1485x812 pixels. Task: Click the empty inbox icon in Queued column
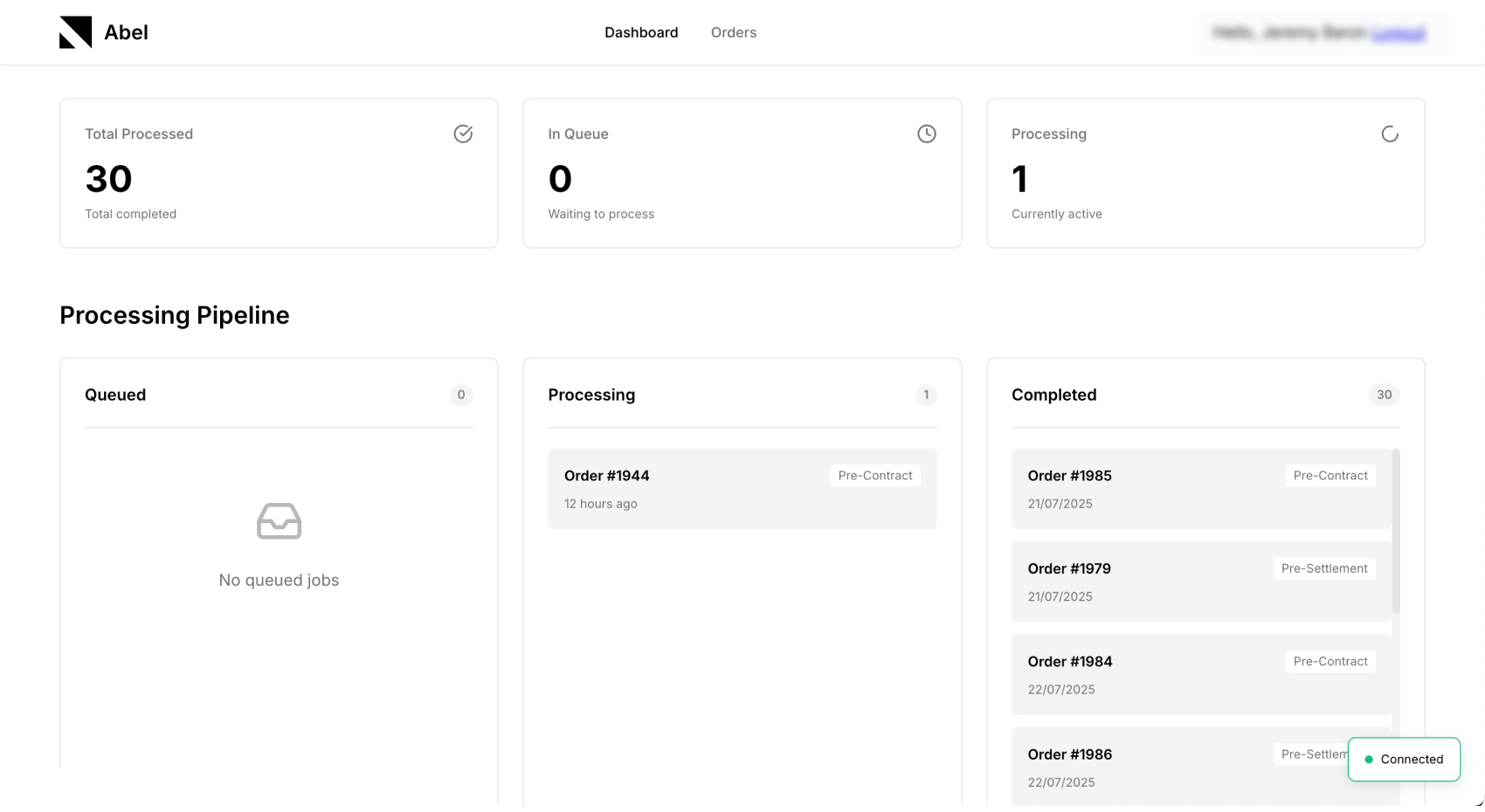[279, 521]
